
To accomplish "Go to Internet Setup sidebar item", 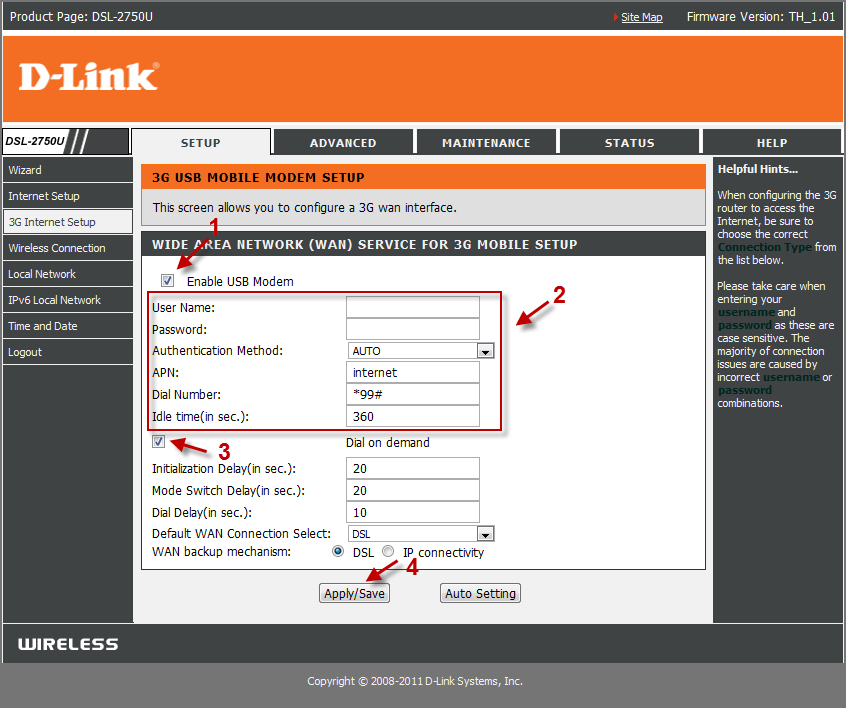I will (68, 196).
